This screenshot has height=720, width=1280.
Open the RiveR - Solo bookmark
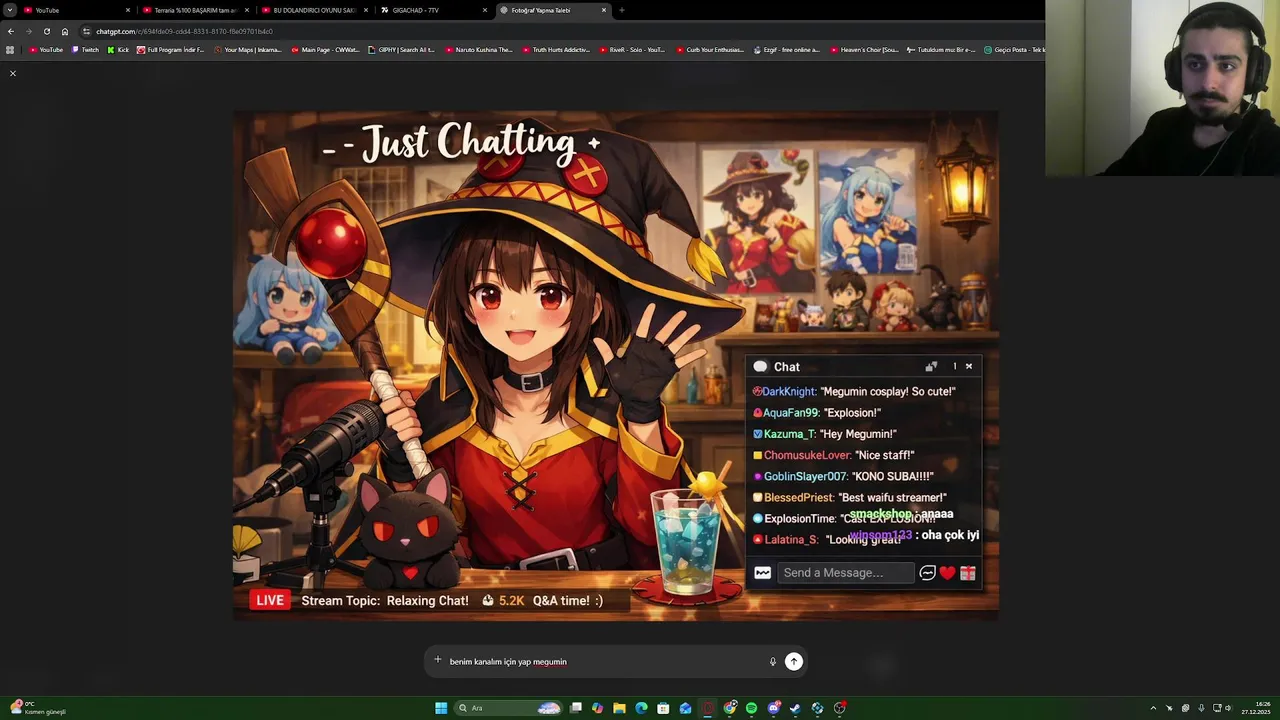click(632, 49)
